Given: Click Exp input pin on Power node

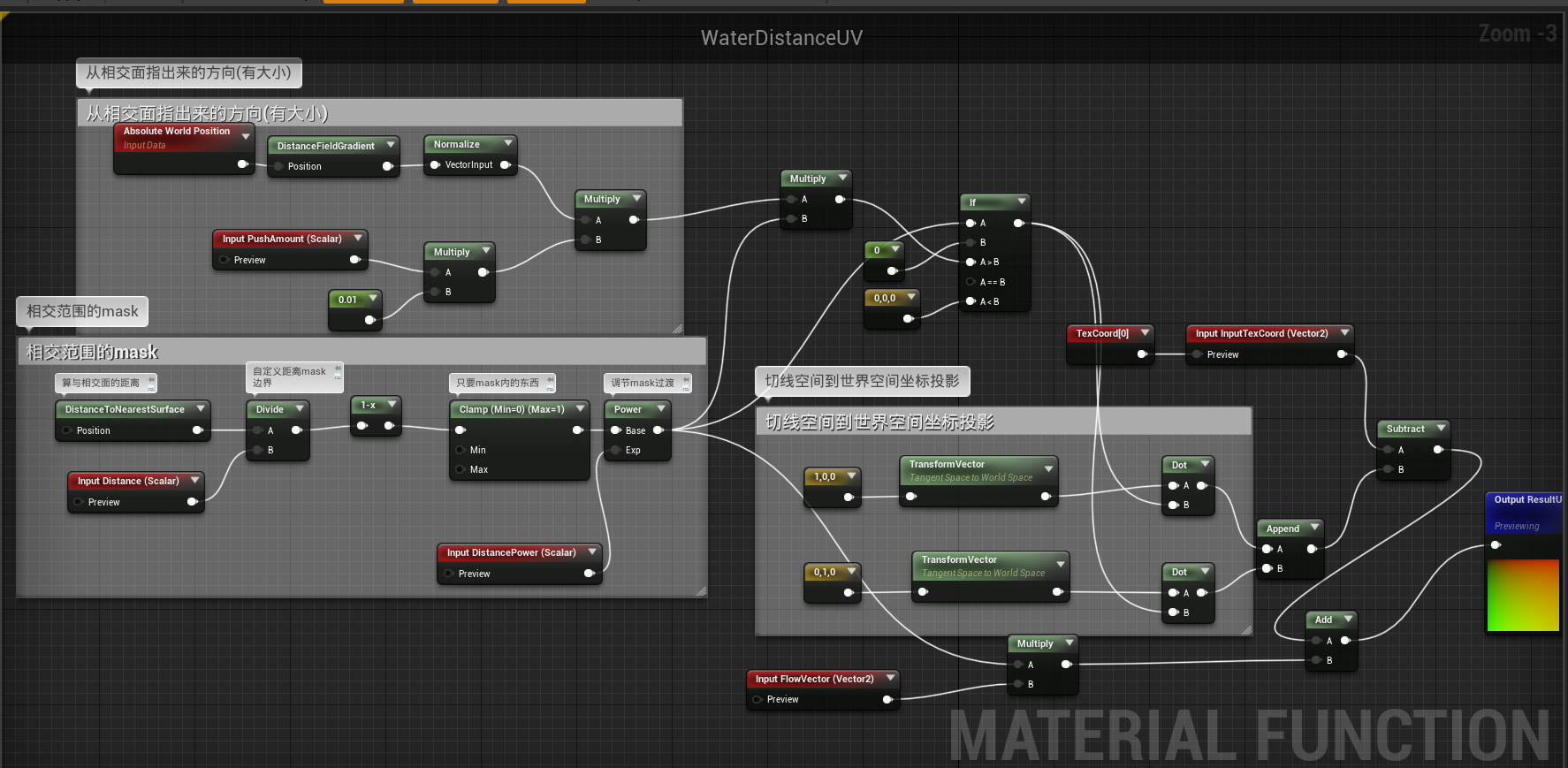Looking at the screenshot, I should pyautogui.click(x=616, y=450).
